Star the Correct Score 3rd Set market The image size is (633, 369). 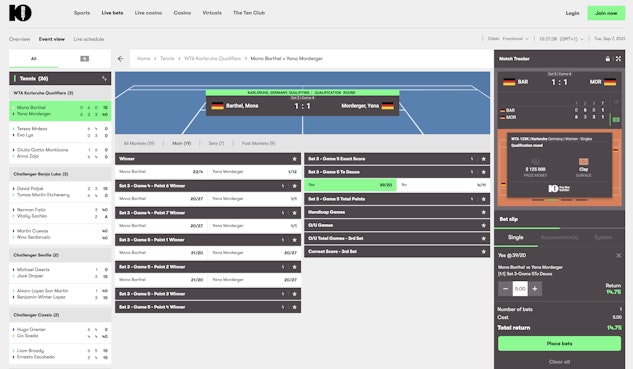(483, 252)
